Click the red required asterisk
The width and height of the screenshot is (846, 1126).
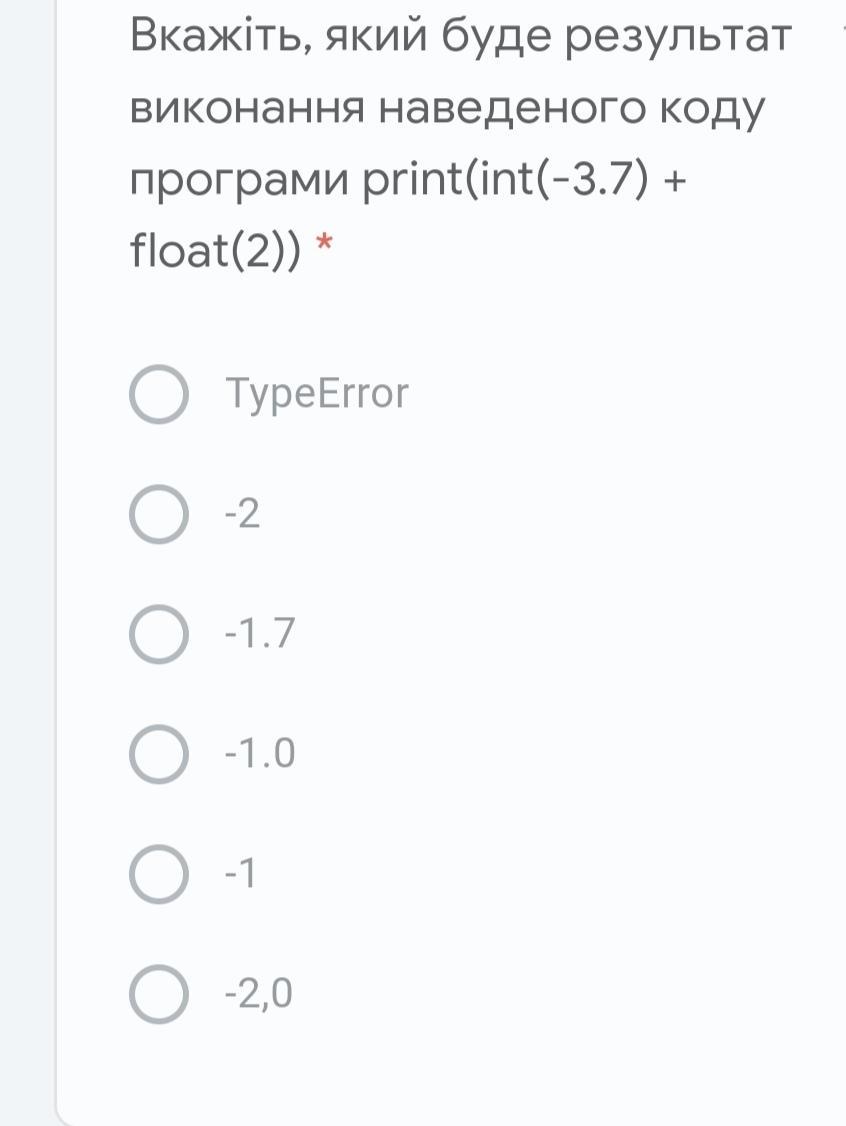(x=325, y=243)
